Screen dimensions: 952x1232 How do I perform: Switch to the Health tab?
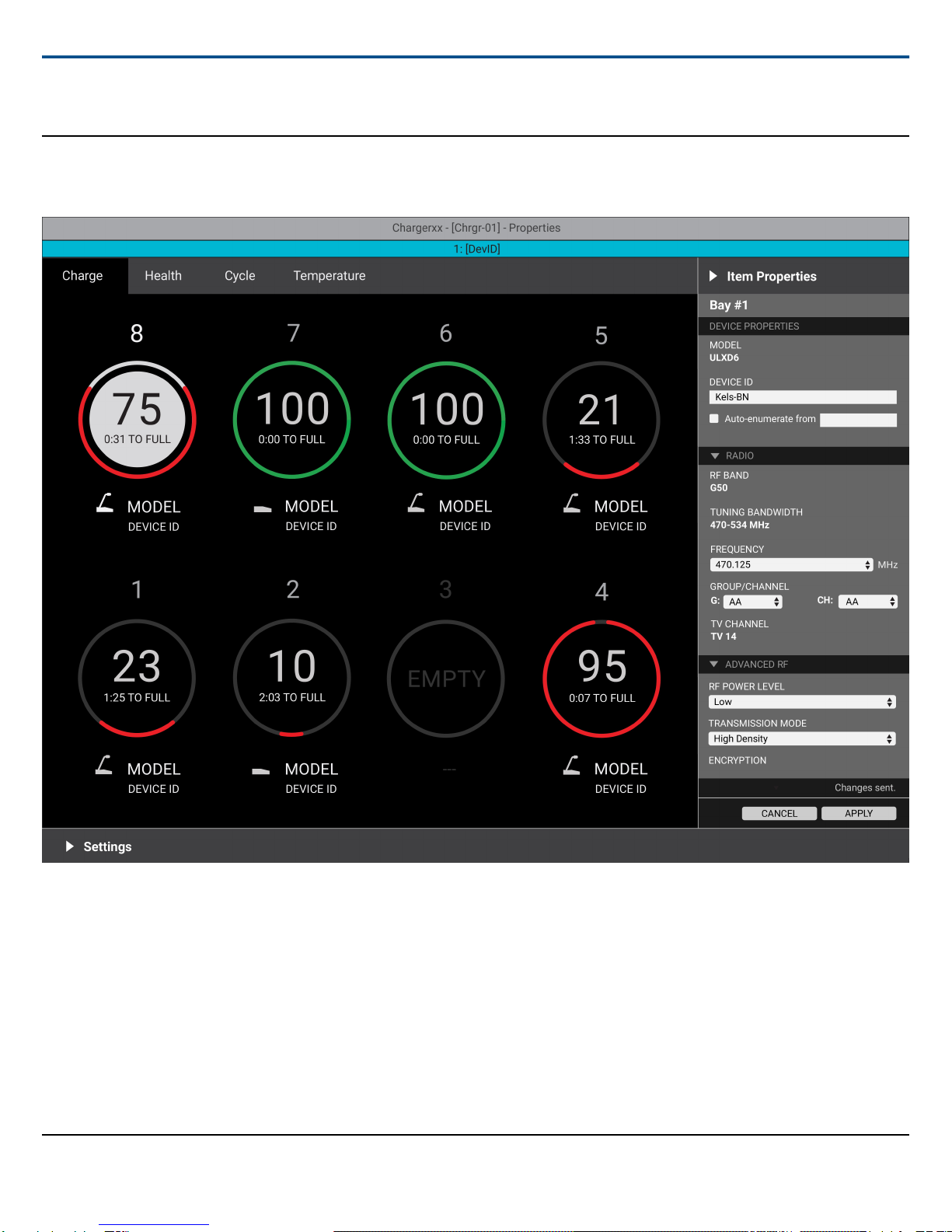163,276
